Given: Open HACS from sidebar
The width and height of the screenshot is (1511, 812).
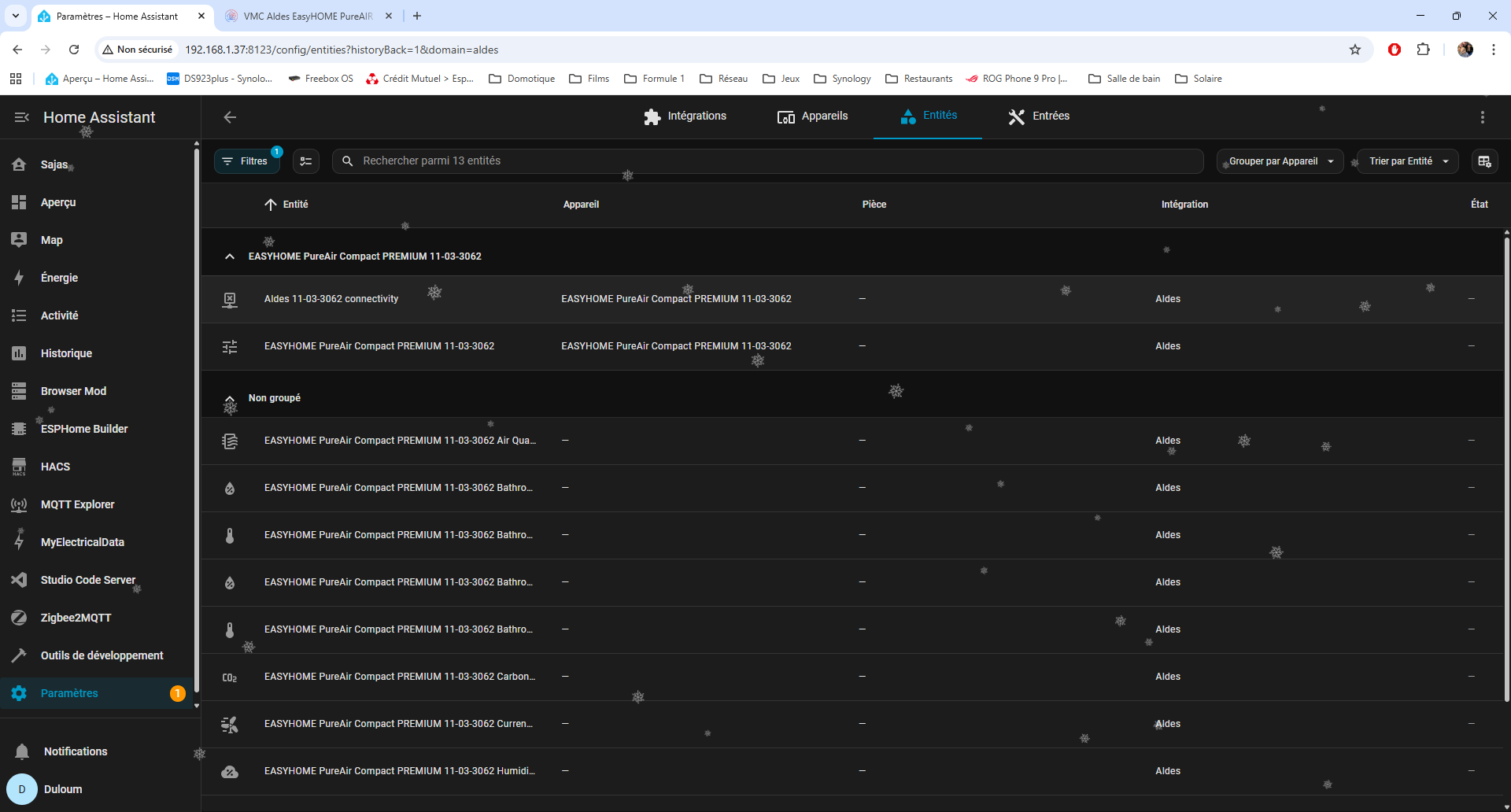Looking at the screenshot, I should tap(96, 467).
